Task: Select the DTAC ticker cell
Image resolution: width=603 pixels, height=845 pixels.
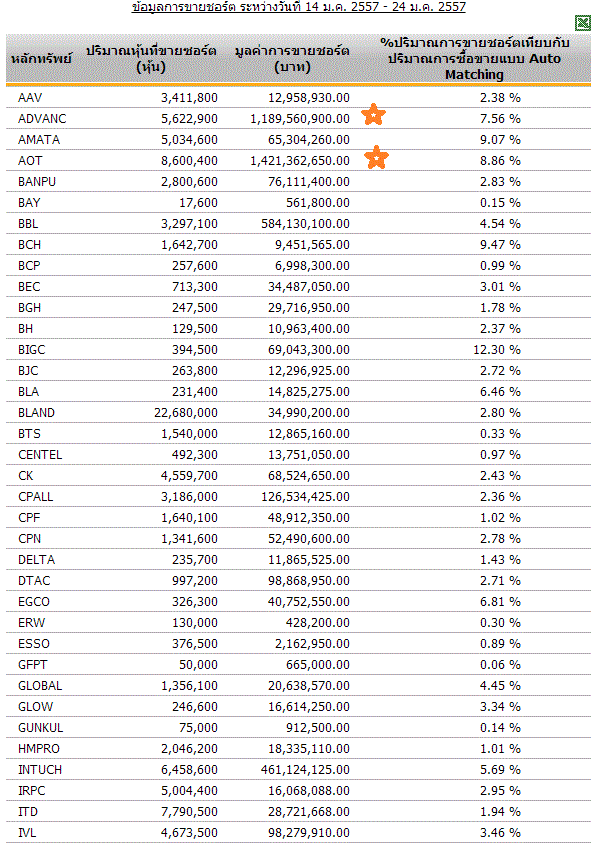Action: click(33, 581)
